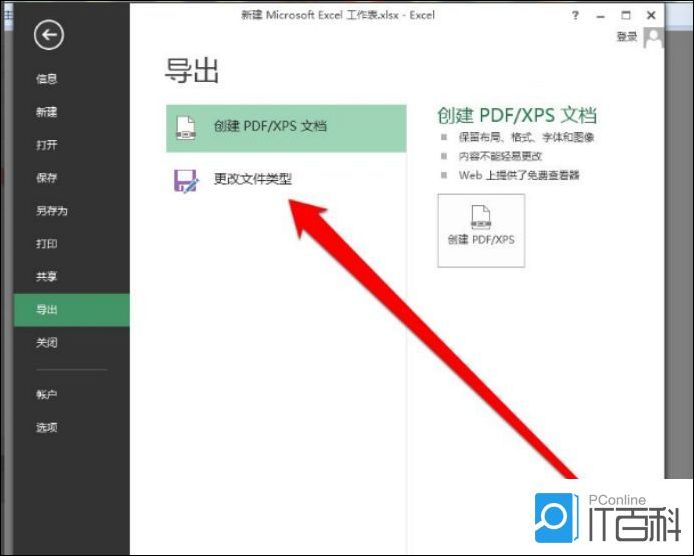
Task: Choose 关闭 in the sidebar
Action: click(x=46, y=343)
